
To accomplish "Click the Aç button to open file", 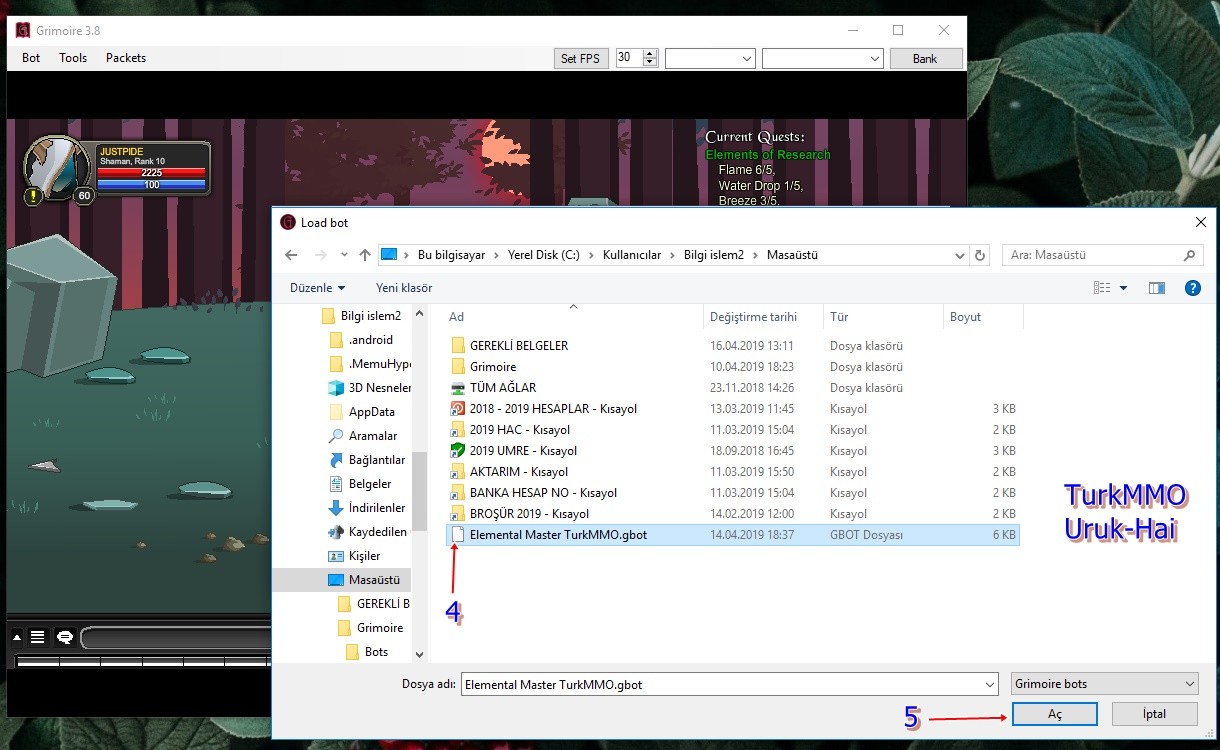I will (x=1055, y=714).
